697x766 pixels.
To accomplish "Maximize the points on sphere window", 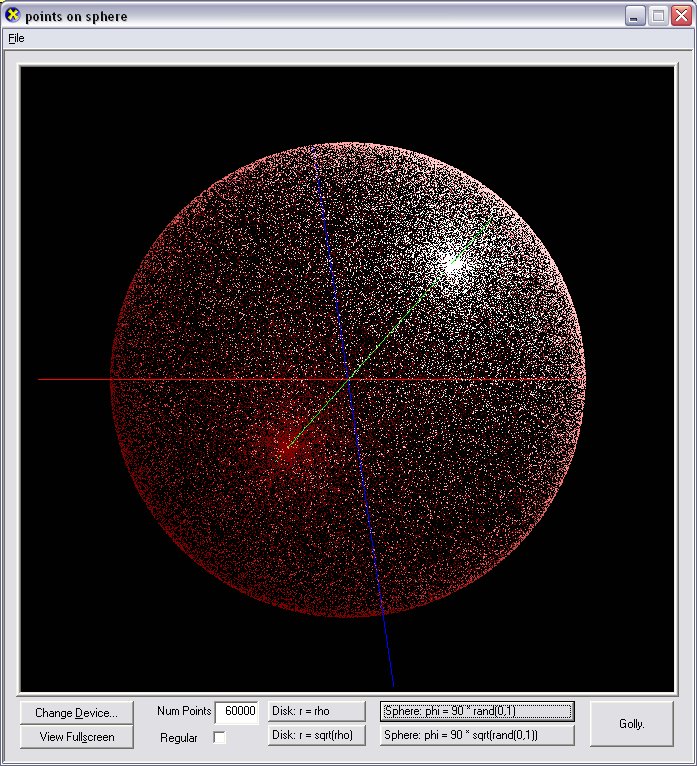I will pos(658,16).
